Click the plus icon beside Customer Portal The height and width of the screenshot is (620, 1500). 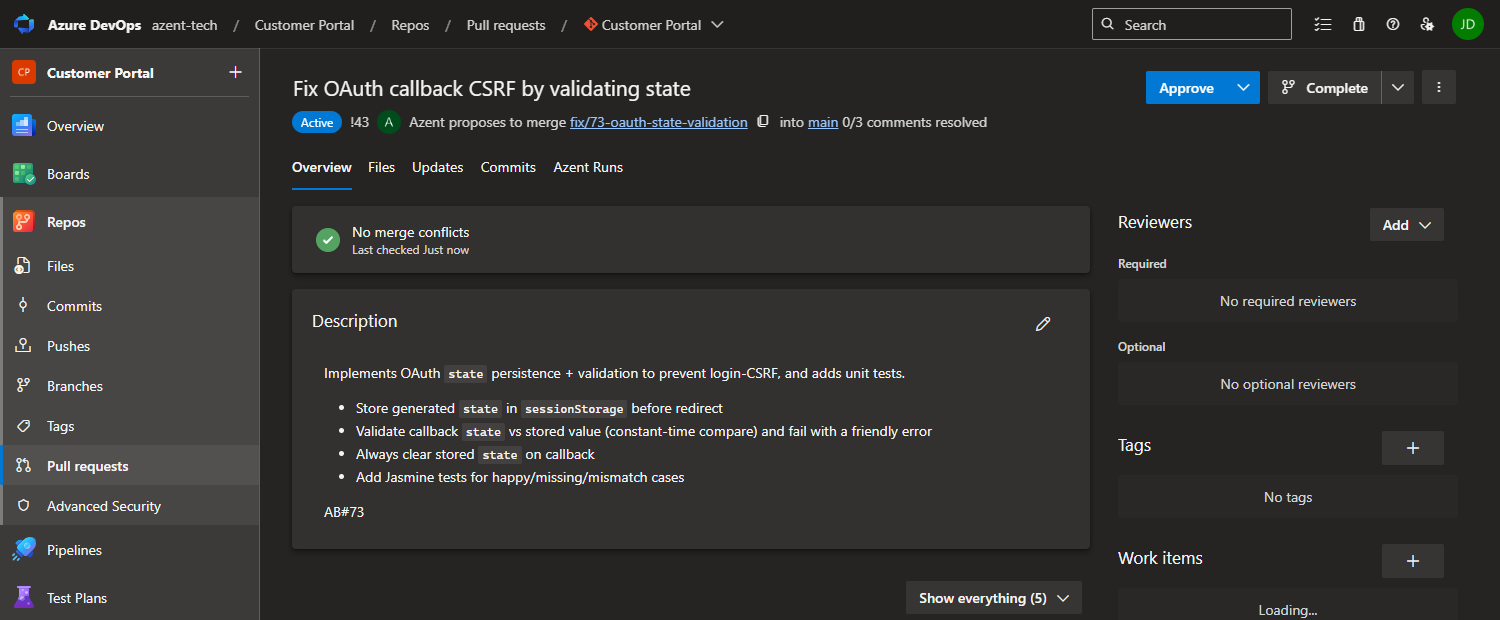click(x=236, y=72)
